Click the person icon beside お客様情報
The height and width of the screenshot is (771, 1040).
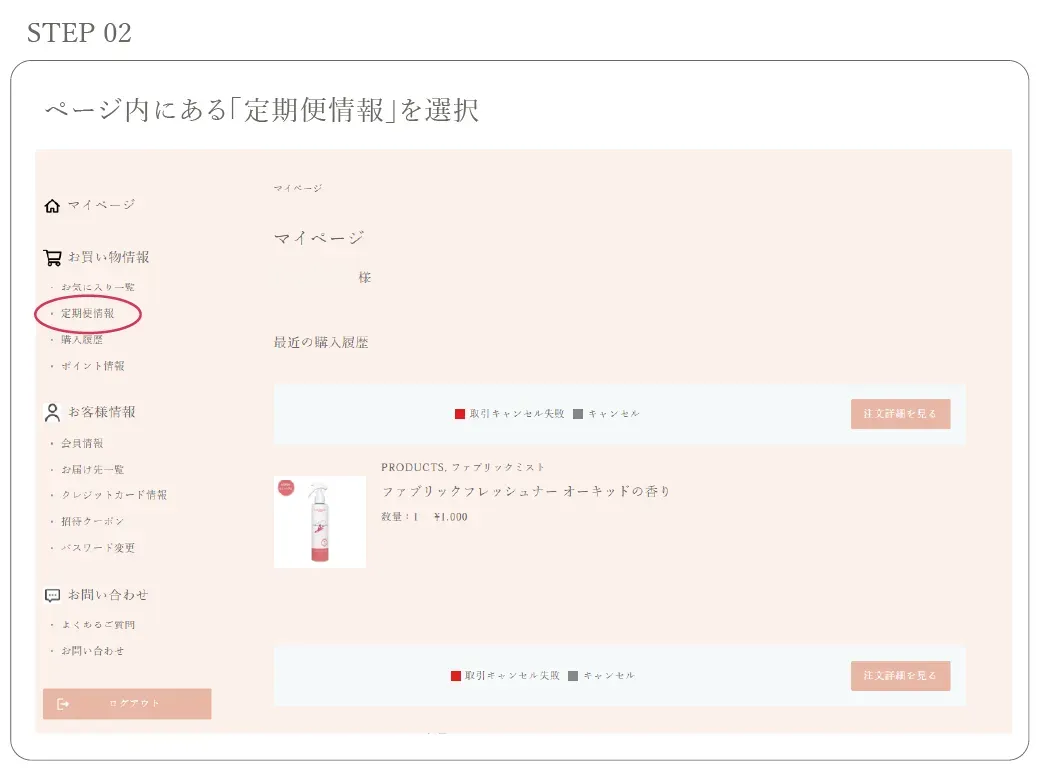pos(50,410)
